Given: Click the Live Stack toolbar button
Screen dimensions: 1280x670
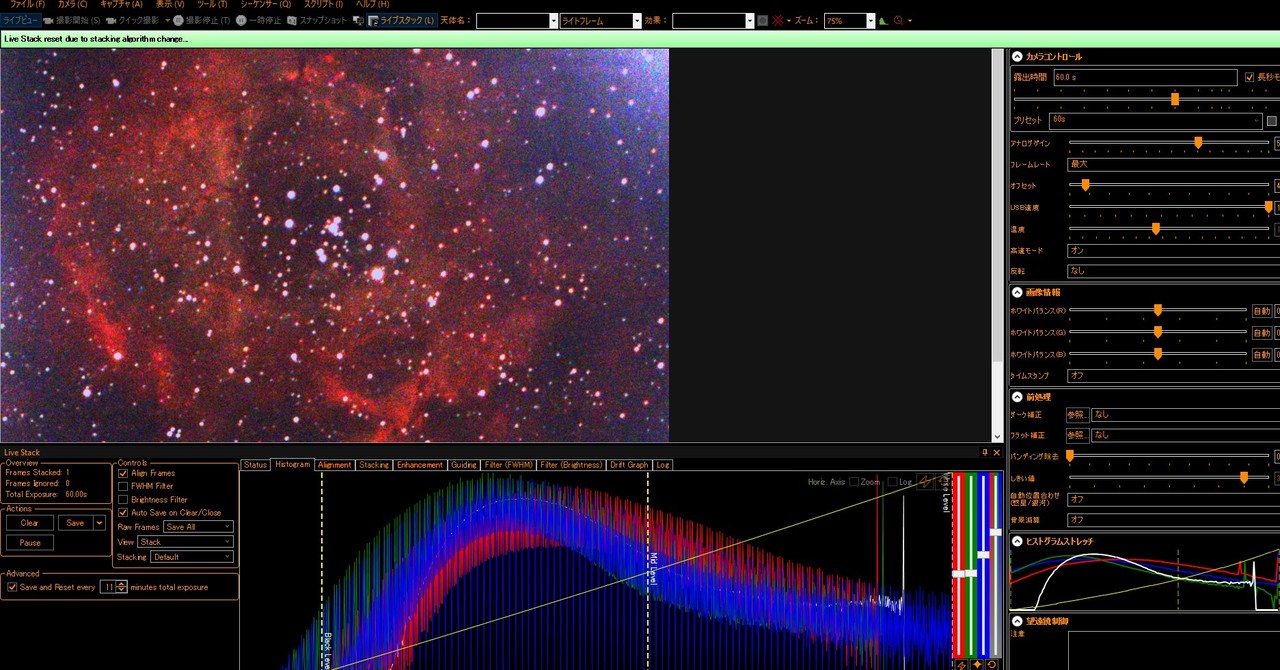Looking at the screenshot, I should [x=400, y=21].
